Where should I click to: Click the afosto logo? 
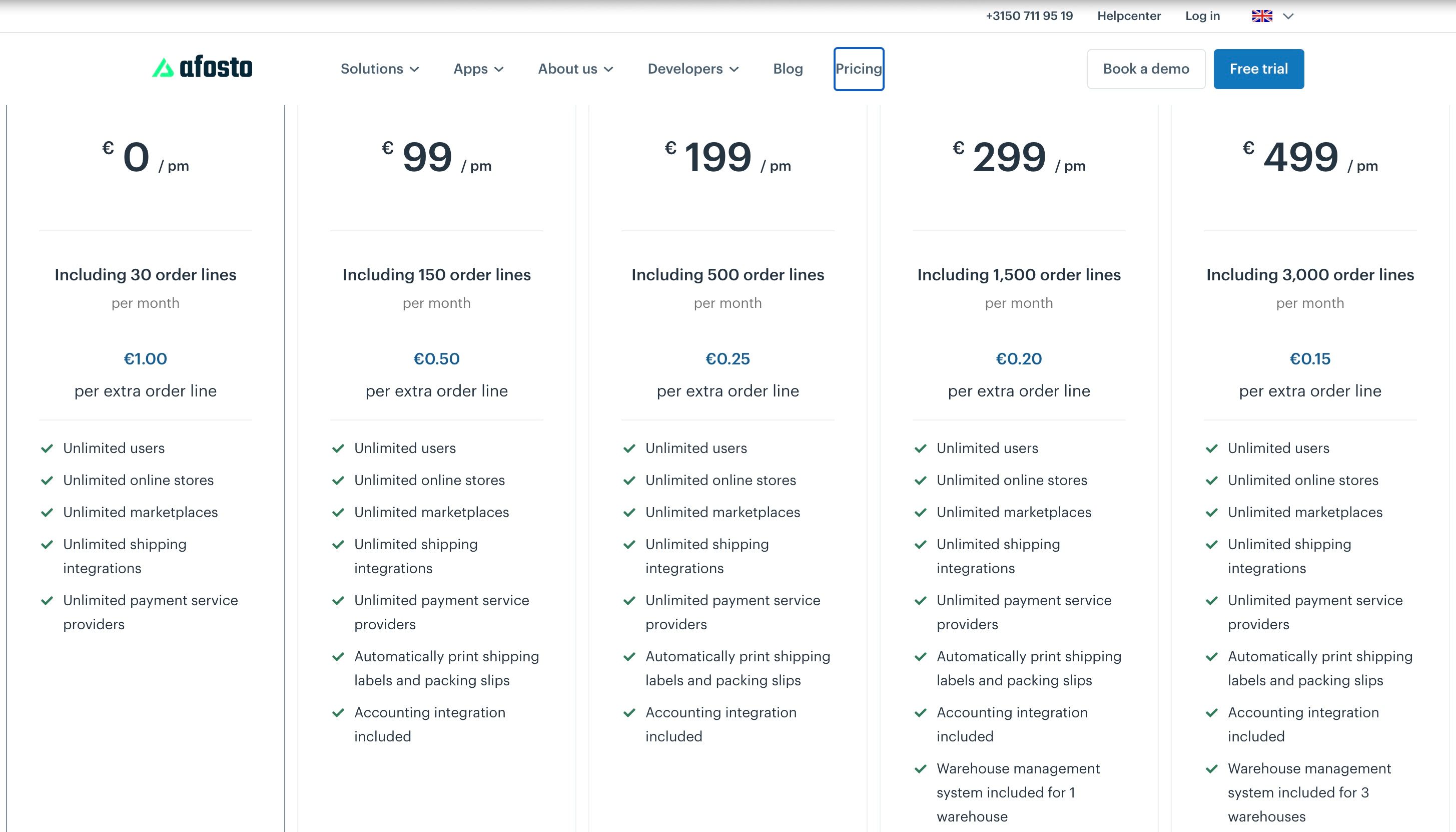click(202, 68)
